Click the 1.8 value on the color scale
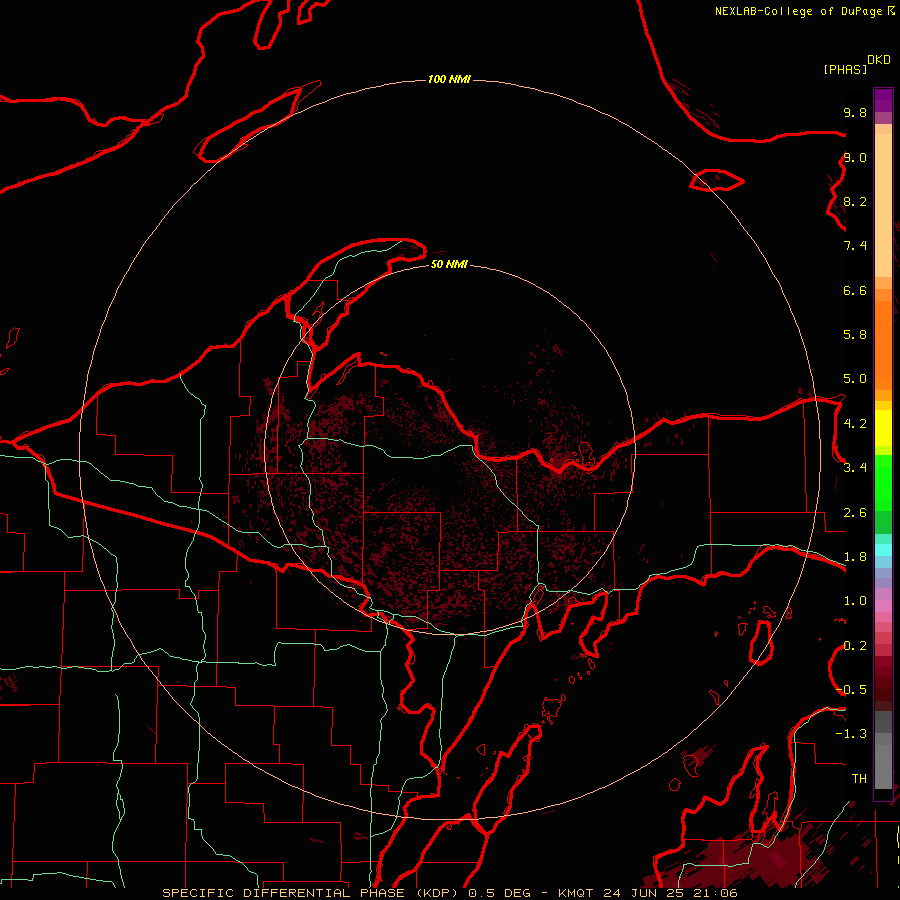Viewport: 900px width, 900px height. [855, 557]
